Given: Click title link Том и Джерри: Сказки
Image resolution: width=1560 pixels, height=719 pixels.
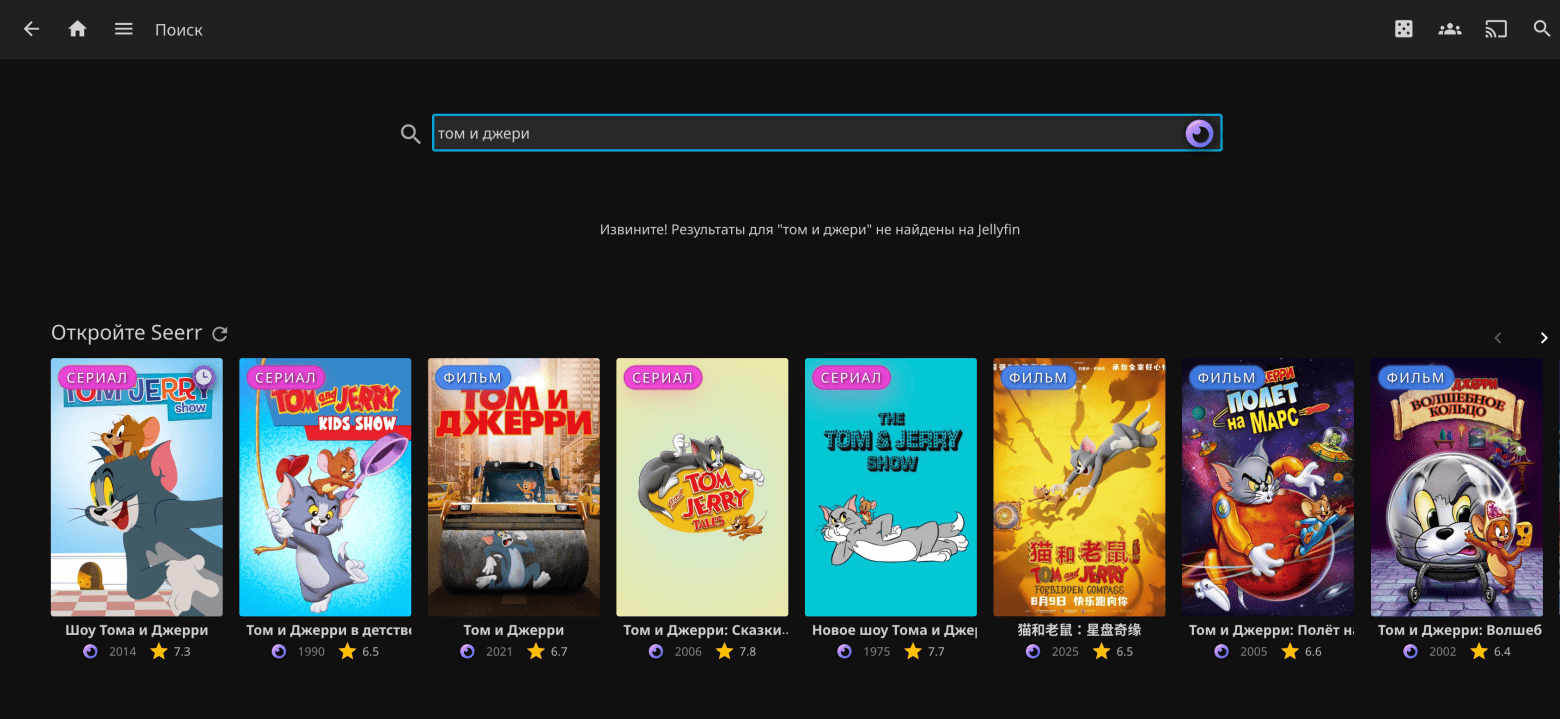Looking at the screenshot, I should 706,630.
